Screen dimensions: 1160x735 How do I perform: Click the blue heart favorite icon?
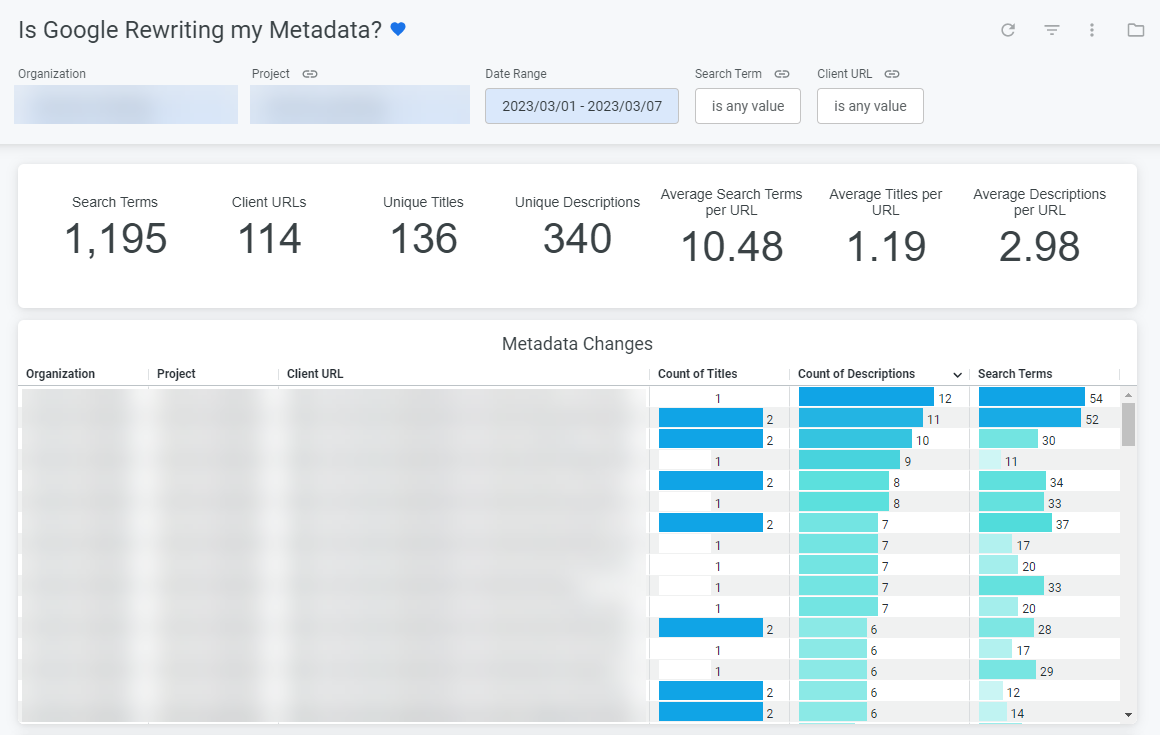(398, 30)
